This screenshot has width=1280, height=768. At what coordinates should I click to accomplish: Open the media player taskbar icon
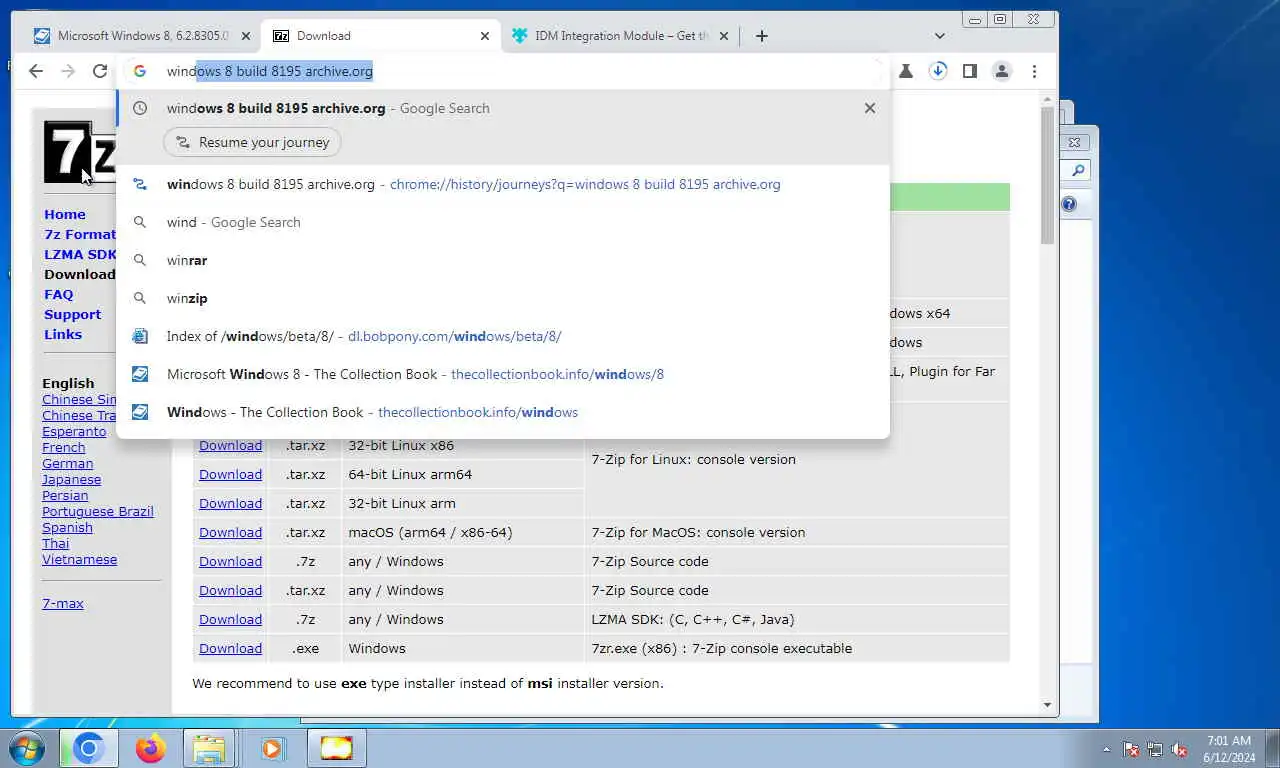pos(271,748)
